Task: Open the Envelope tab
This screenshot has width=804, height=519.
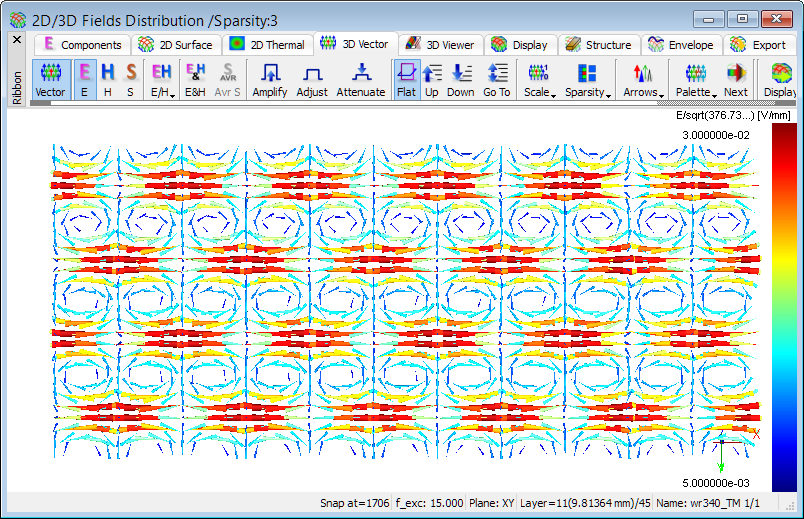Action: point(682,45)
